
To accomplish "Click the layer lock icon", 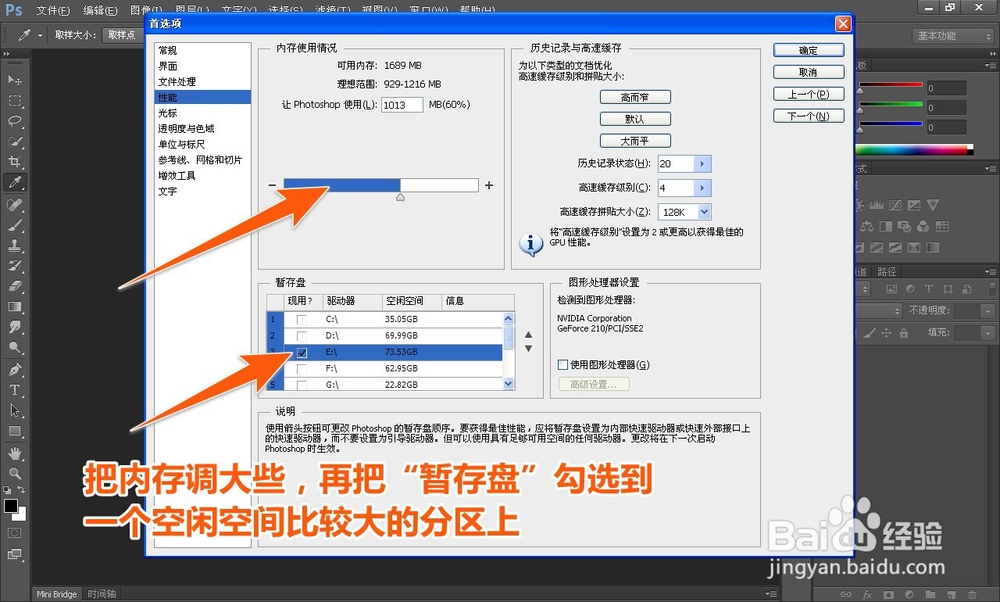I will 904,333.
